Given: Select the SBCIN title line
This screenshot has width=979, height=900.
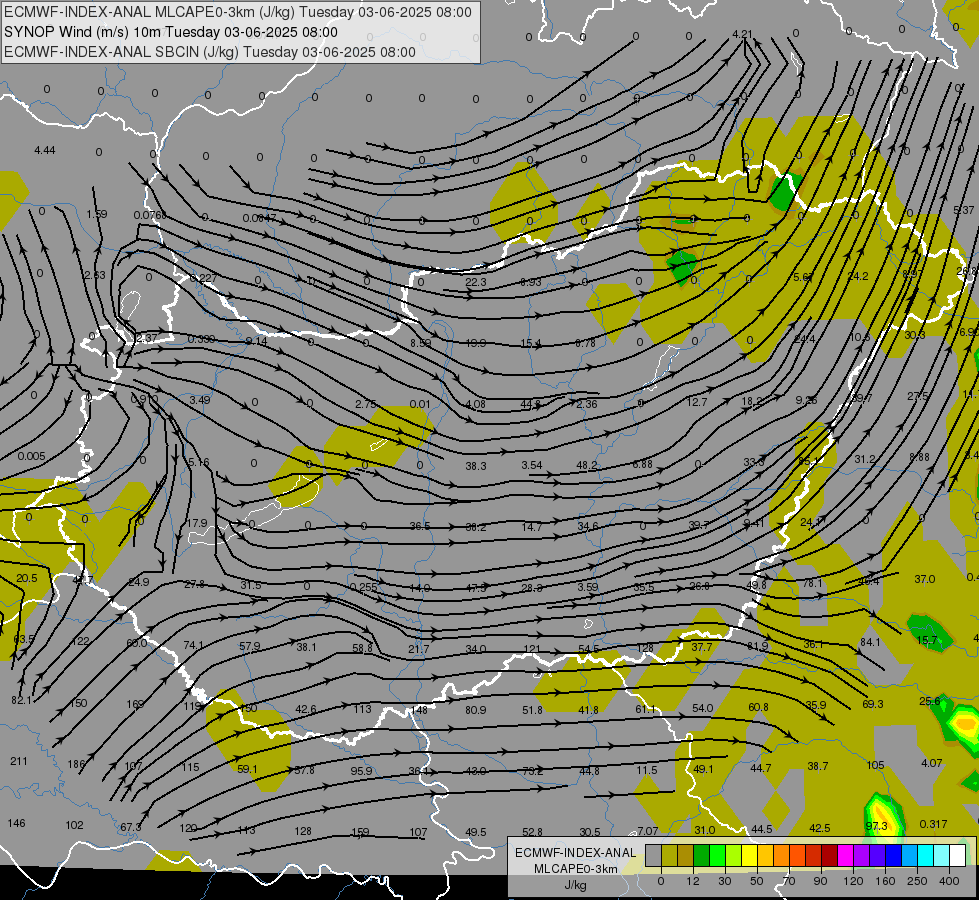Looking at the screenshot, I should 210,52.
